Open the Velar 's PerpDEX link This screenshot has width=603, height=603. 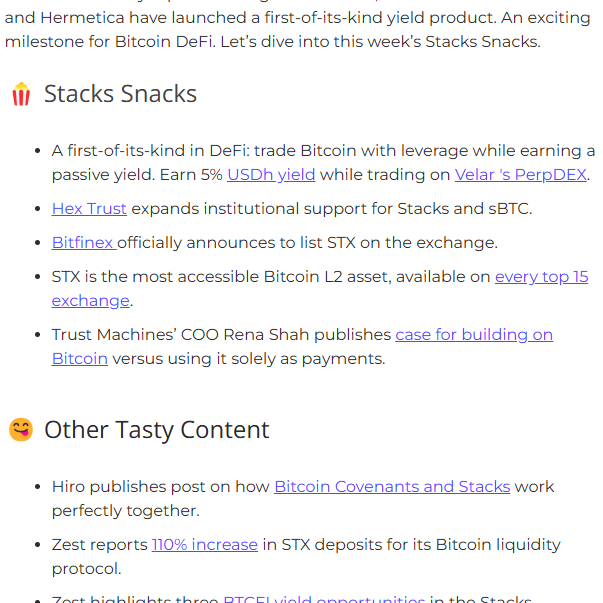521,175
